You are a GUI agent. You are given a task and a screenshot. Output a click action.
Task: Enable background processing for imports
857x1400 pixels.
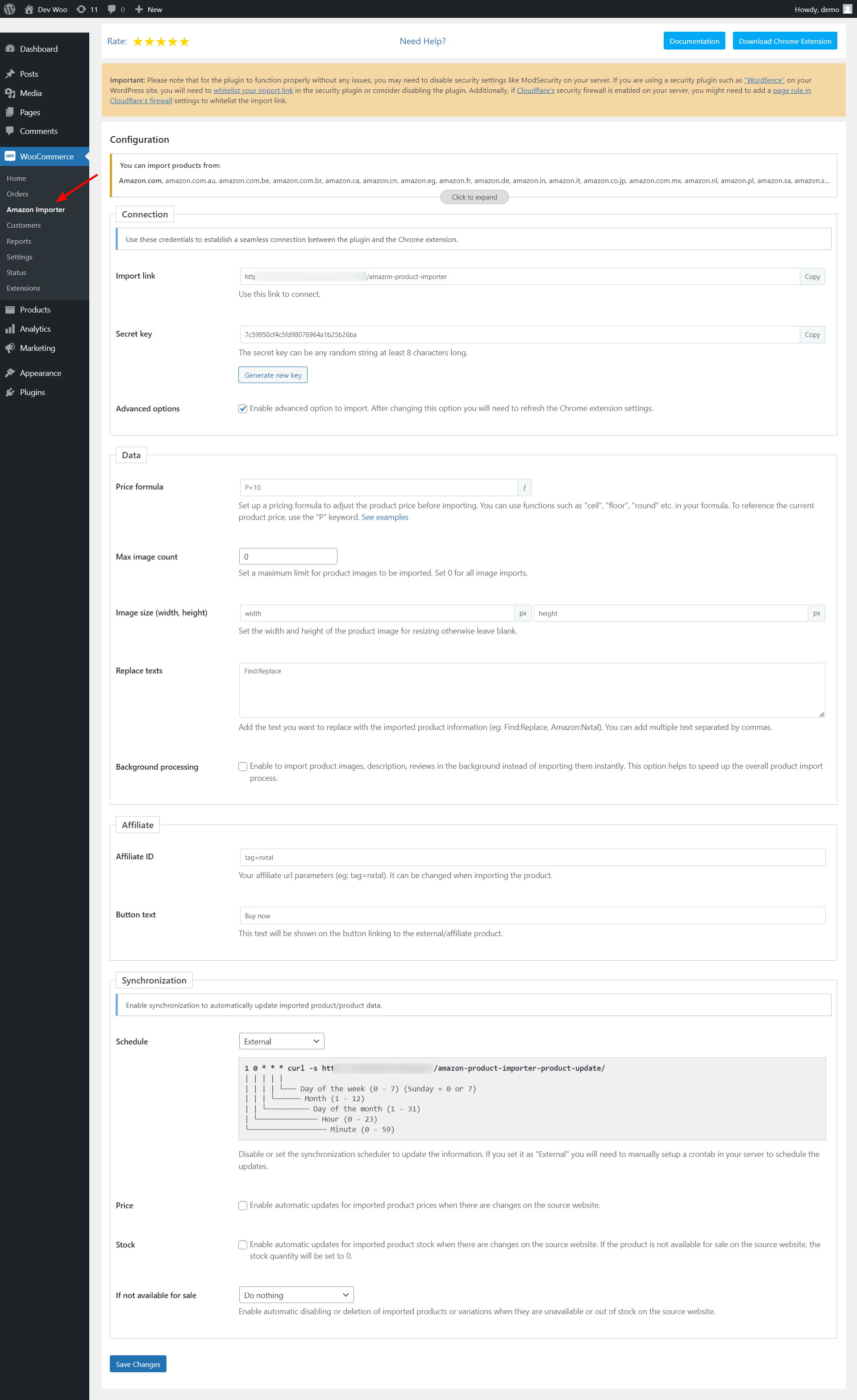tap(243, 766)
